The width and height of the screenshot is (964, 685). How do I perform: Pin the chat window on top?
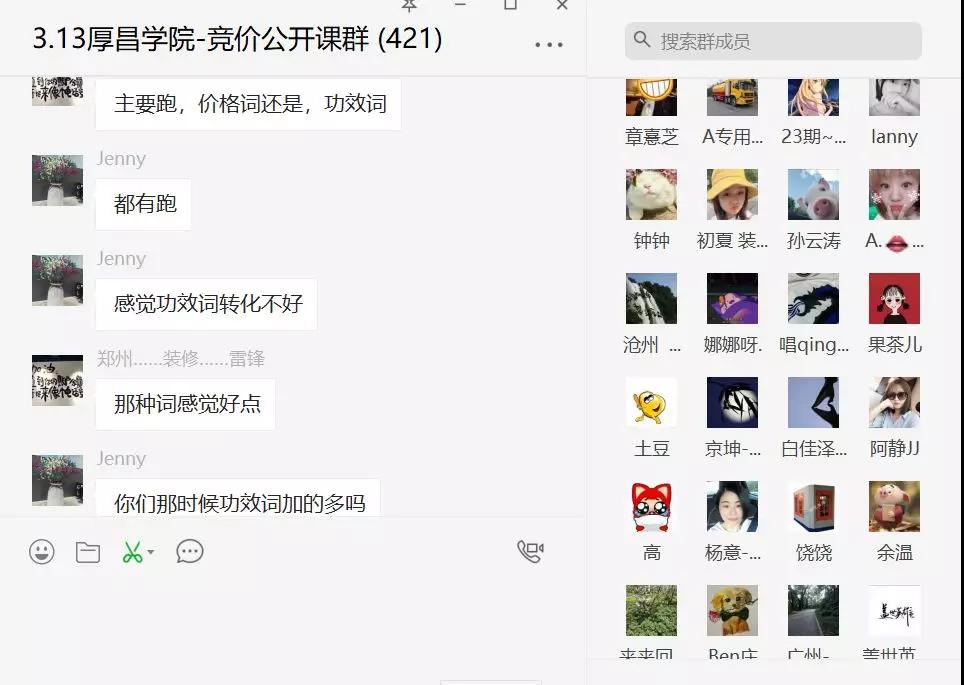click(x=409, y=6)
